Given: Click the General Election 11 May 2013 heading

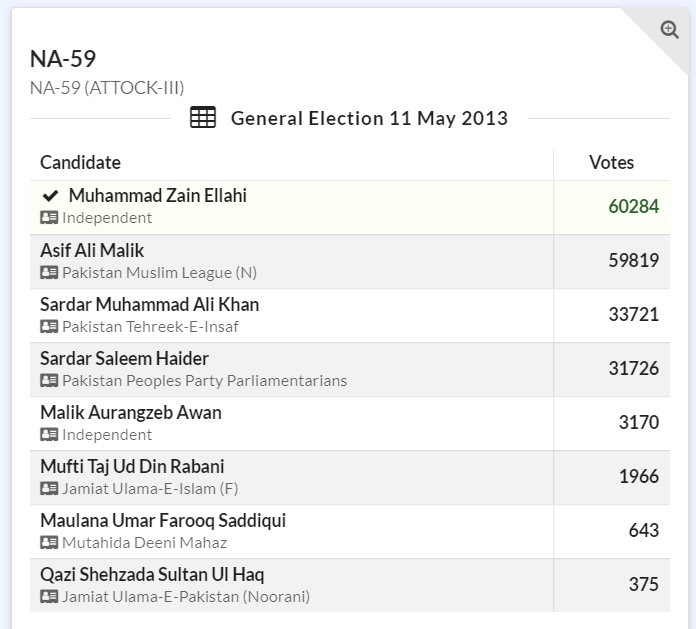Looking at the screenshot, I should [369, 118].
